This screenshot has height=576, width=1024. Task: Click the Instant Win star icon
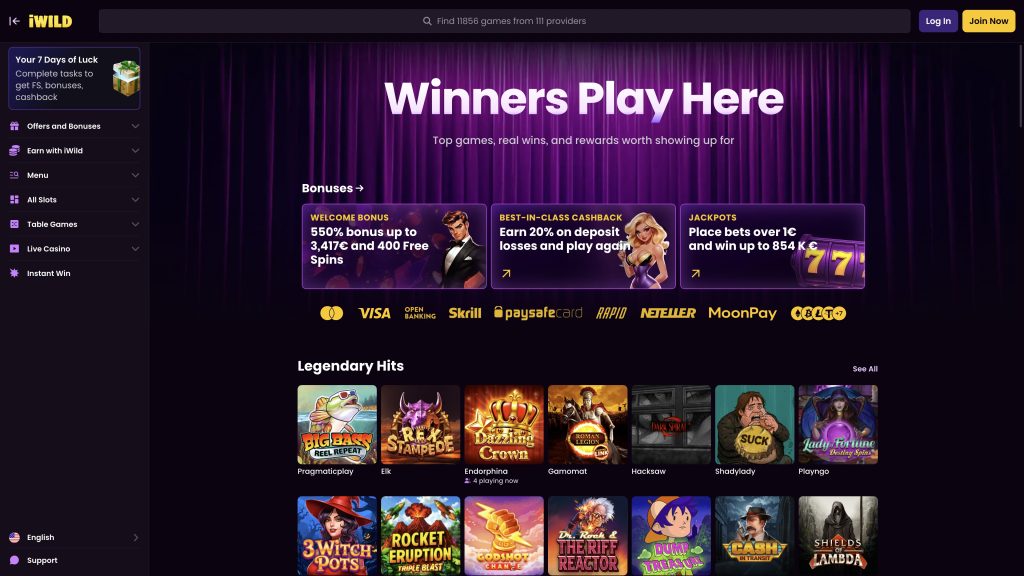(x=14, y=273)
